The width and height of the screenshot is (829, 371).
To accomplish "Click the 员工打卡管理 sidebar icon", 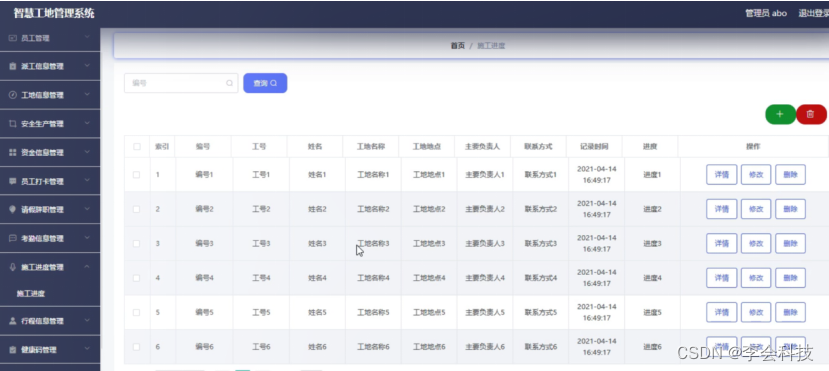I will point(13,181).
